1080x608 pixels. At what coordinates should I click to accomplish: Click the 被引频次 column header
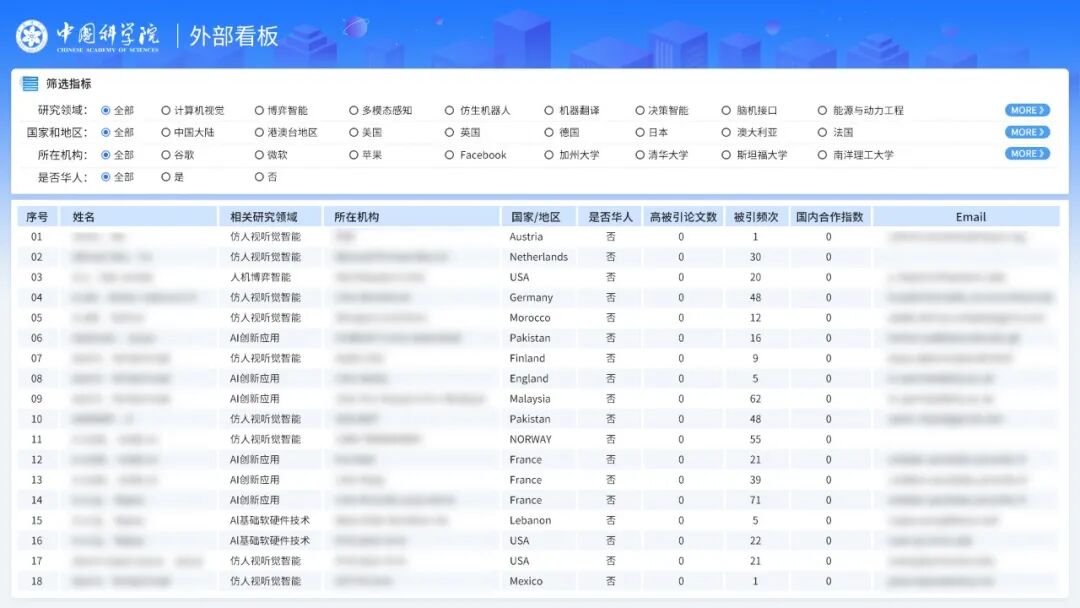point(758,216)
